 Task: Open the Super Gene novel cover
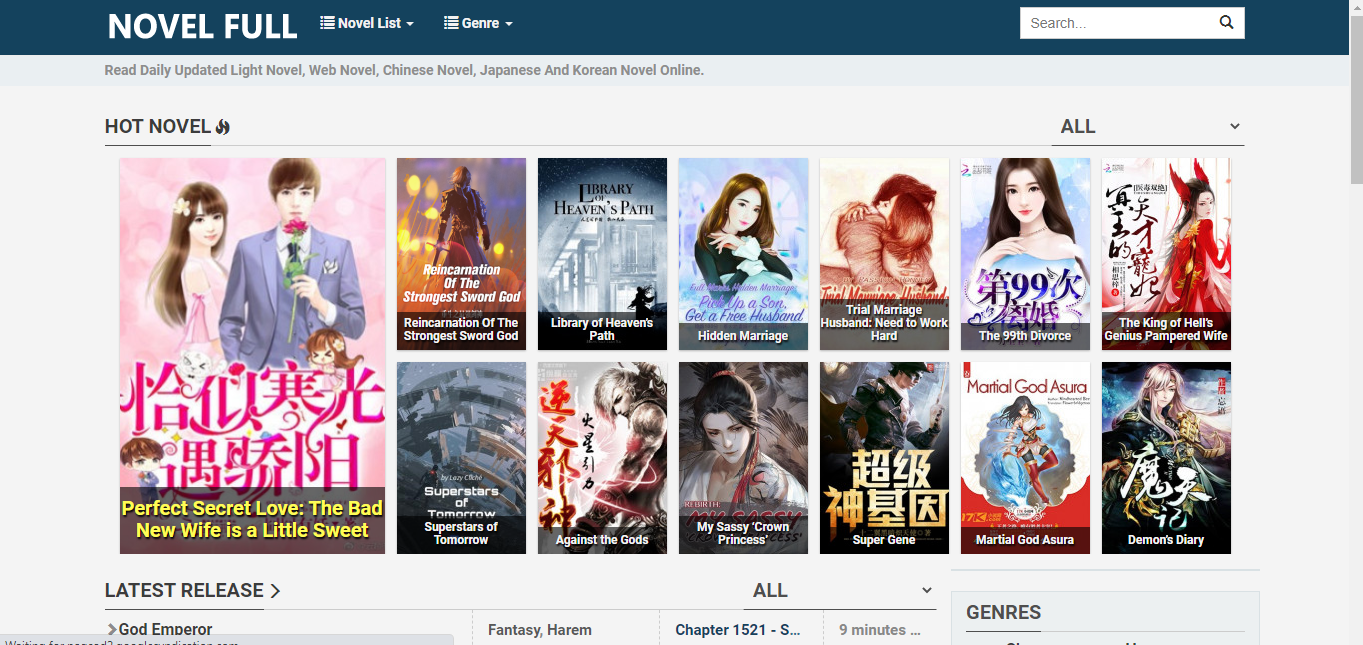pyautogui.click(x=884, y=458)
